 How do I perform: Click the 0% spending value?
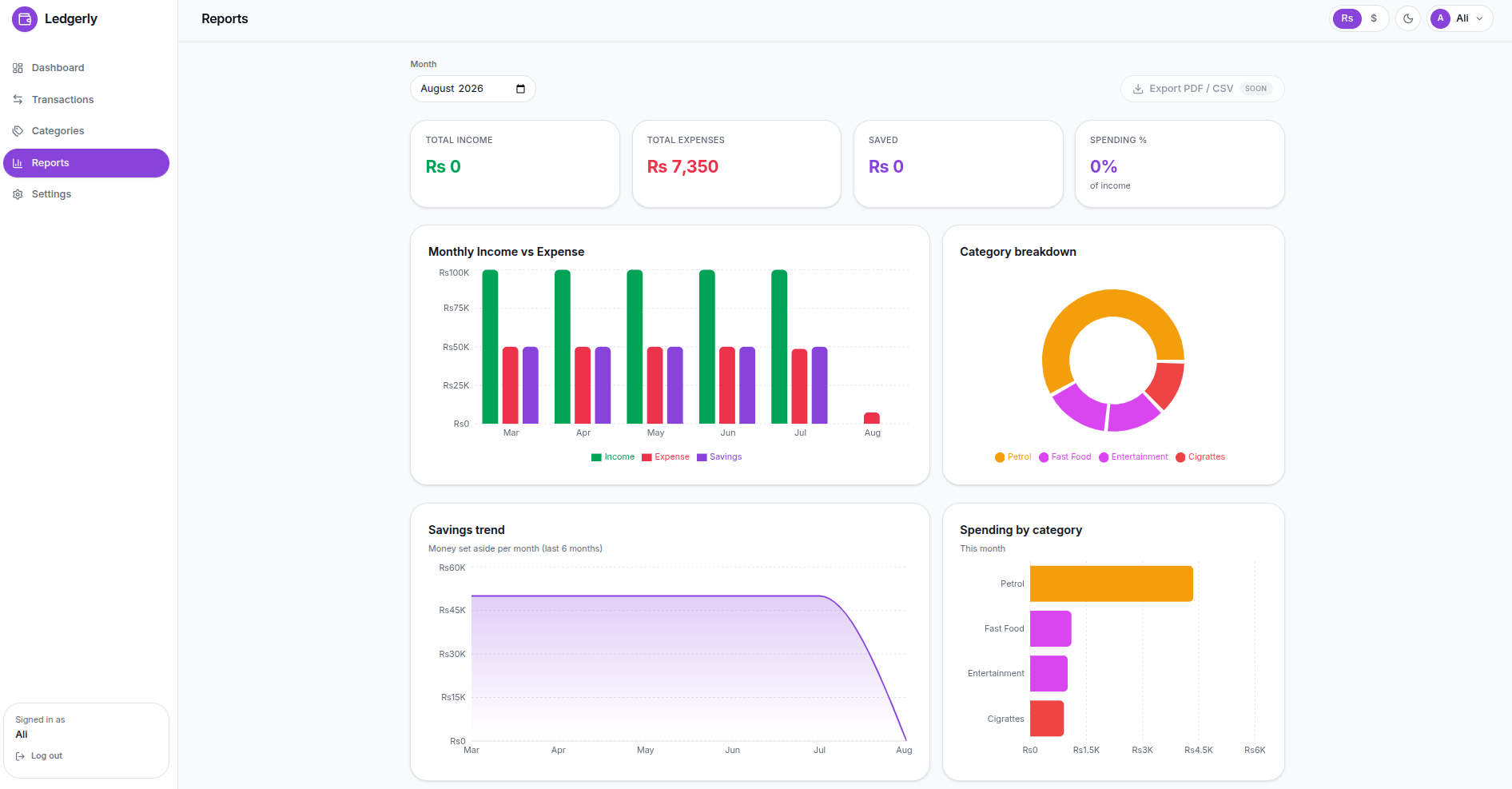(x=1104, y=167)
